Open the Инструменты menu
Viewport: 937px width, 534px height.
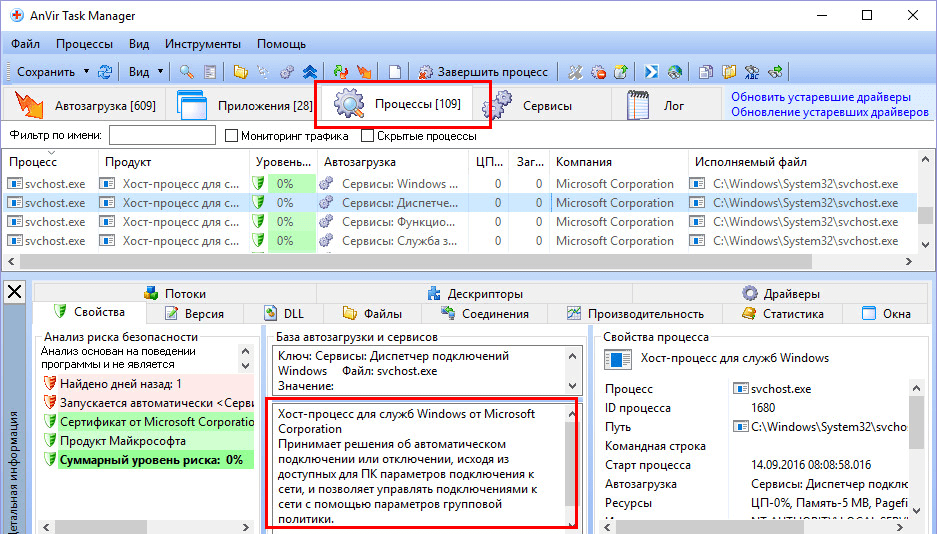click(203, 44)
